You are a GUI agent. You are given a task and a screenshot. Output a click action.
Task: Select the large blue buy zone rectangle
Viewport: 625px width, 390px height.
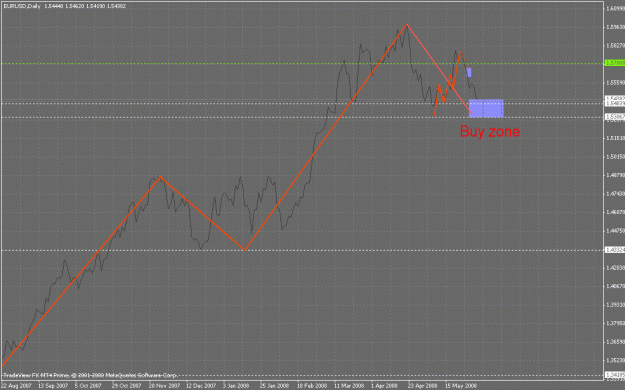[x=486, y=108]
